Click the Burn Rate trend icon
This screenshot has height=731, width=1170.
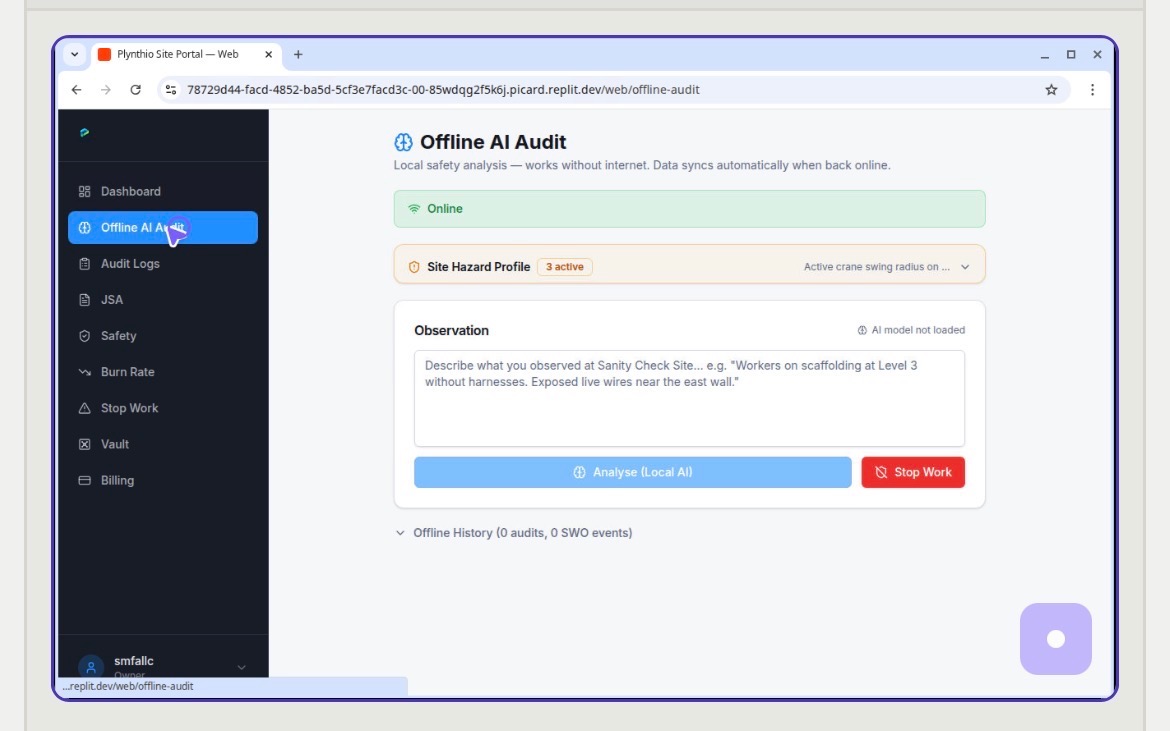click(84, 372)
